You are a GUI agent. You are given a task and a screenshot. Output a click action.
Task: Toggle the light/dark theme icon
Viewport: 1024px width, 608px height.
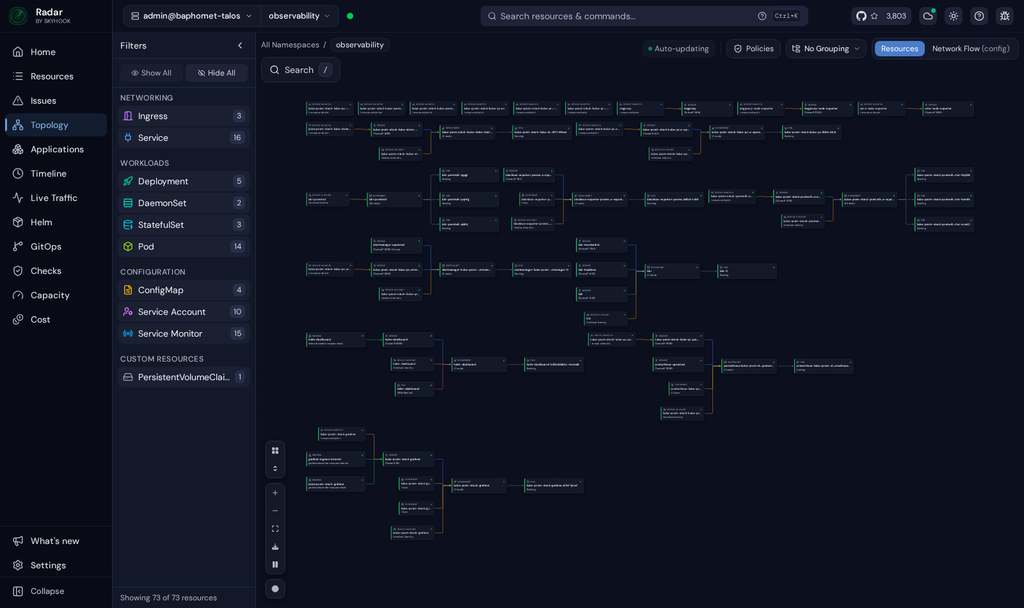point(953,16)
